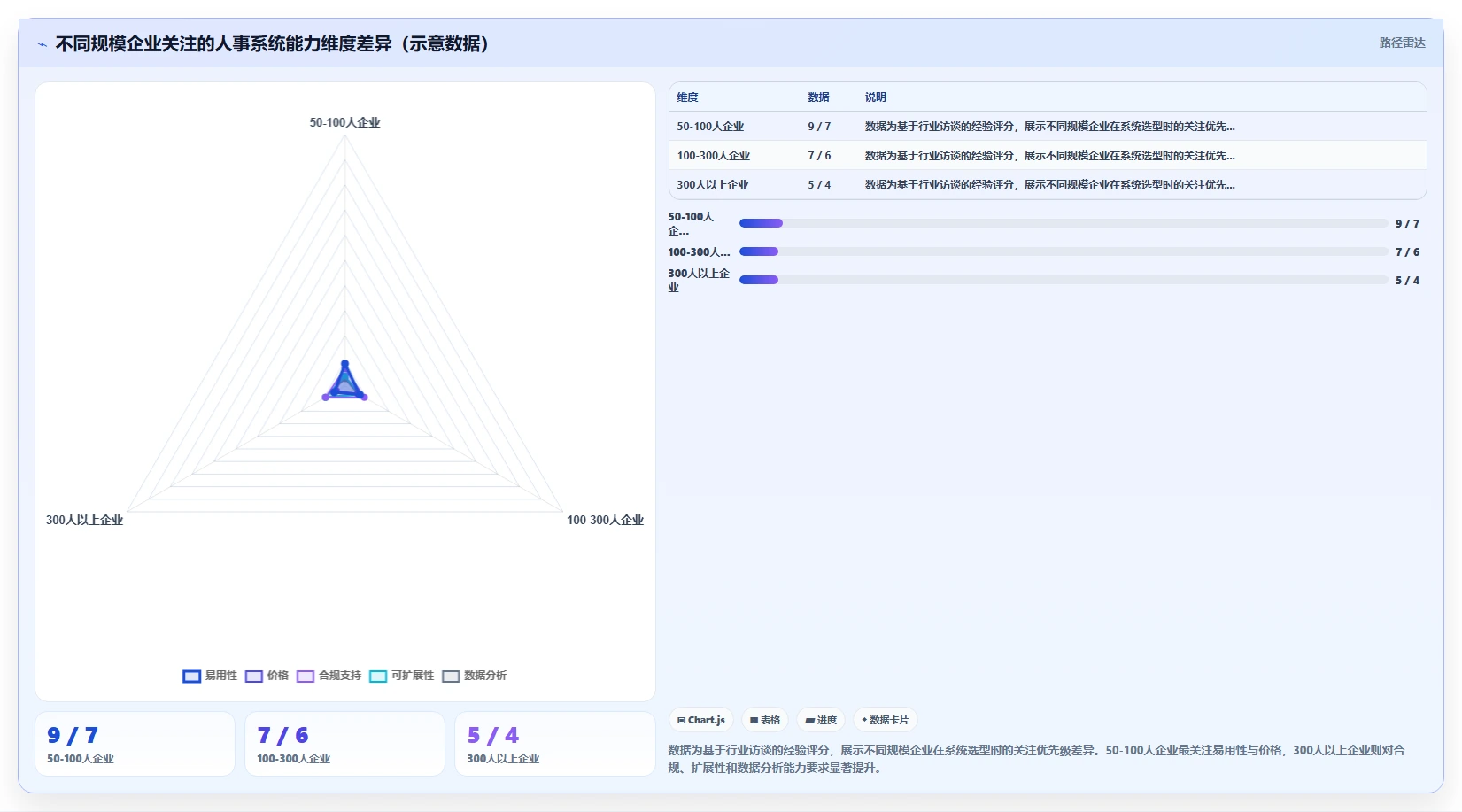
Task: Click the 100-300人企业 progress bar
Action: coord(1064,251)
